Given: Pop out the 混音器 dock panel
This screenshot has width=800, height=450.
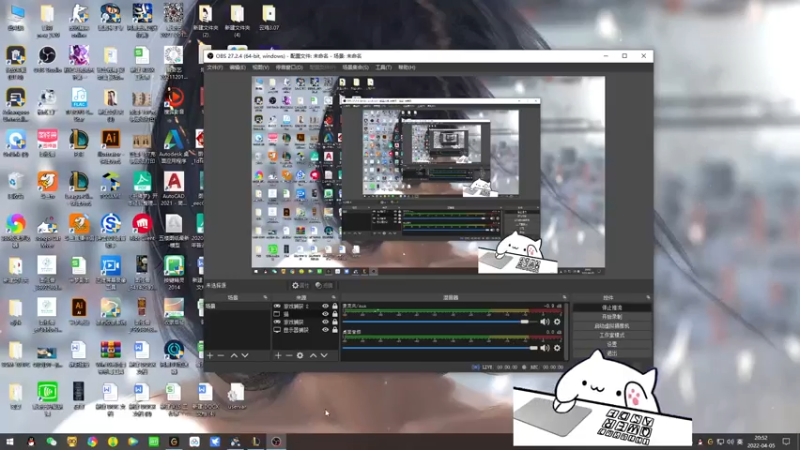Looking at the screenshot, I should pos(564,297).
